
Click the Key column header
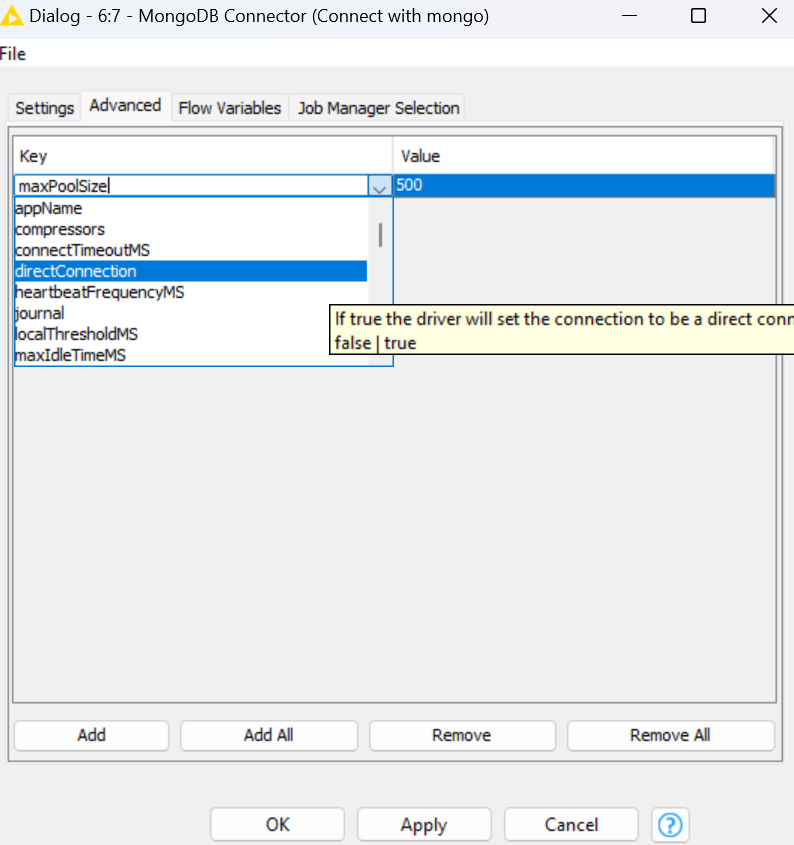point(203,156)
